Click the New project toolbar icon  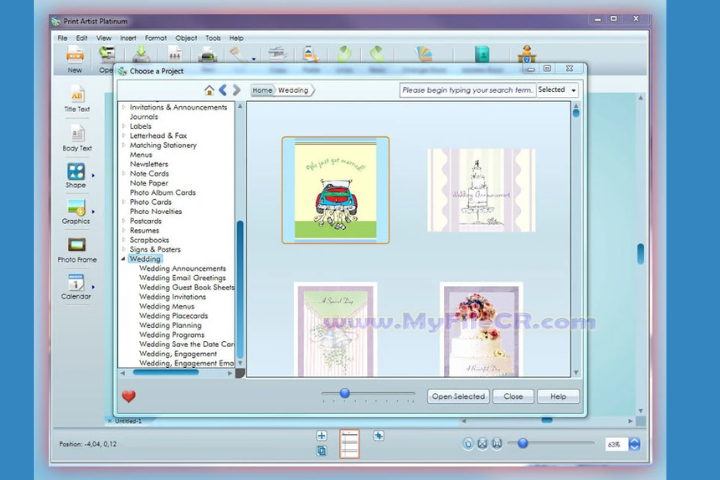[x=75, y=55]
